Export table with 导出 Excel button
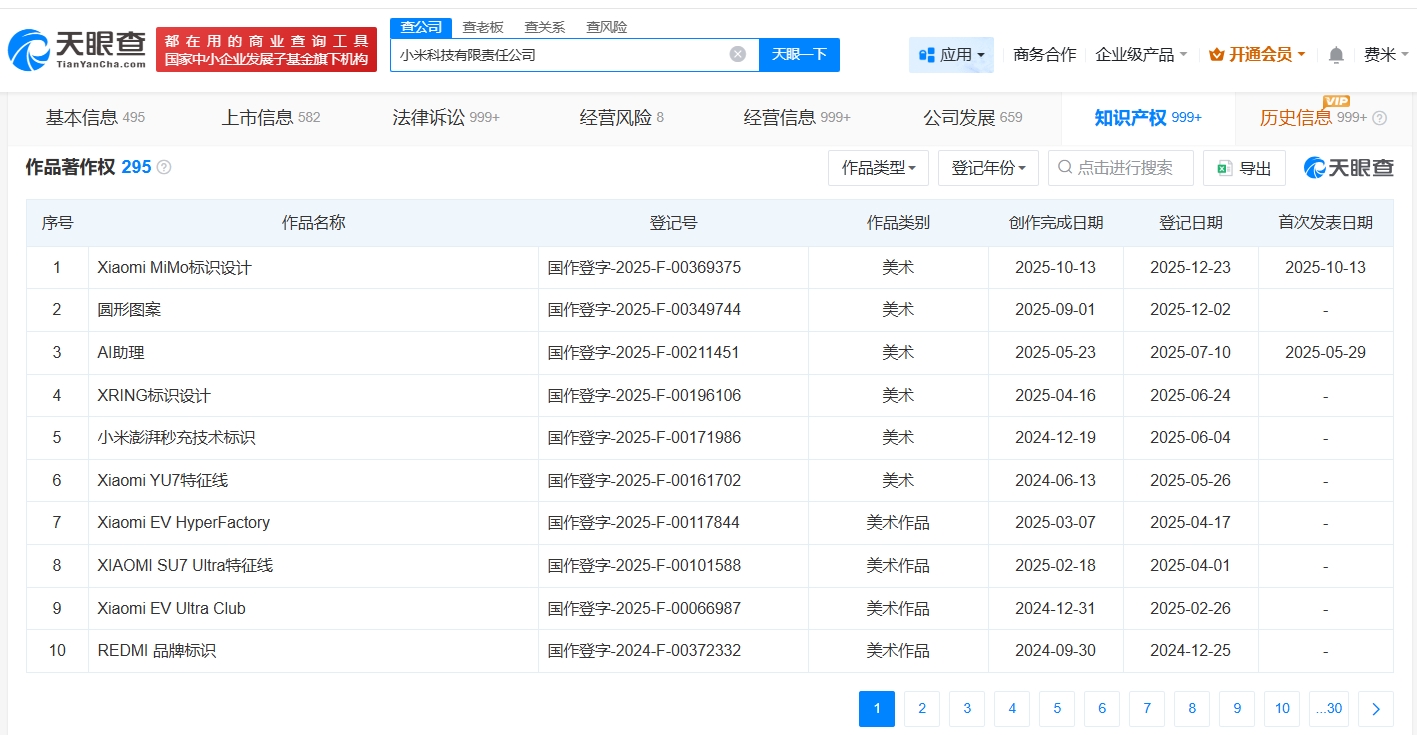The width and height of the screenshot is (1417, 735). click(1244, 168)
